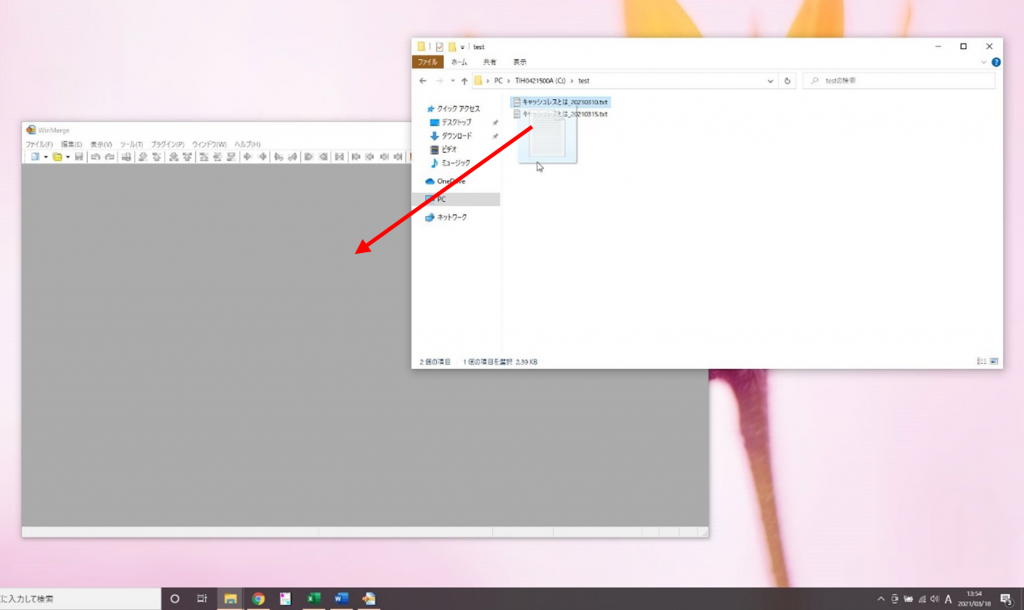Switch to details view icon in Explorer status bar
Image resolution: width=1024 pixels, height=610 pixels.
(981, 361)
